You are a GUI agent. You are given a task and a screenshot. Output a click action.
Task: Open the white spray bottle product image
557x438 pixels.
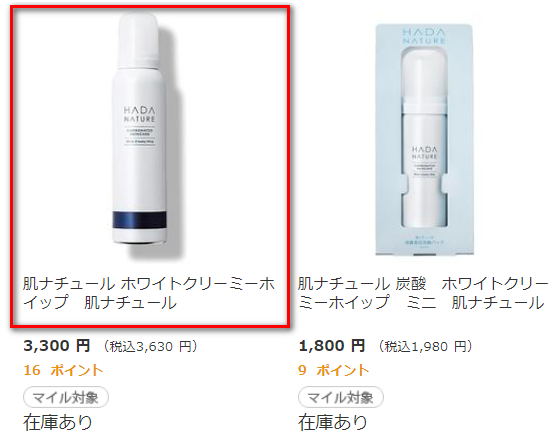[x=146, y=133]
